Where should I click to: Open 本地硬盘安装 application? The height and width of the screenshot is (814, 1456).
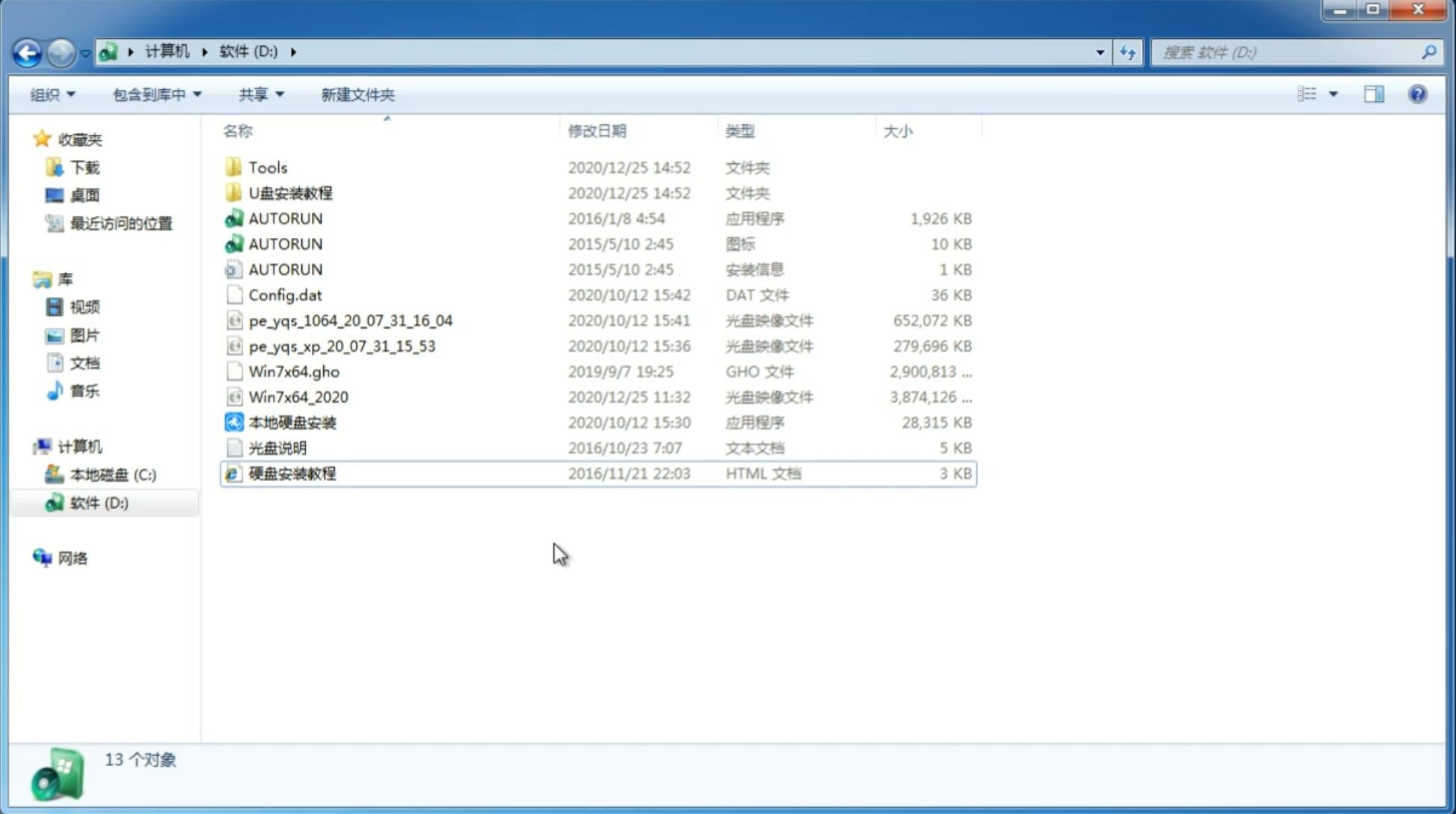[292, 422]
